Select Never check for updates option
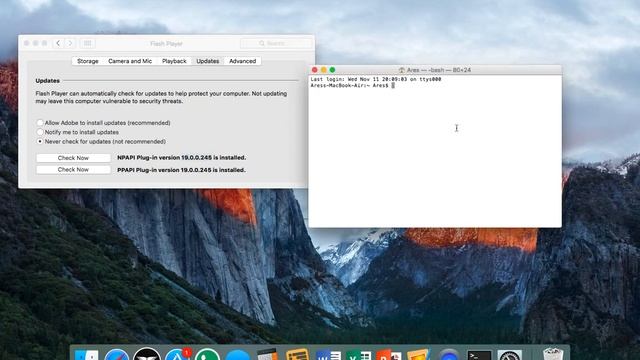 (x=101, y=142)
